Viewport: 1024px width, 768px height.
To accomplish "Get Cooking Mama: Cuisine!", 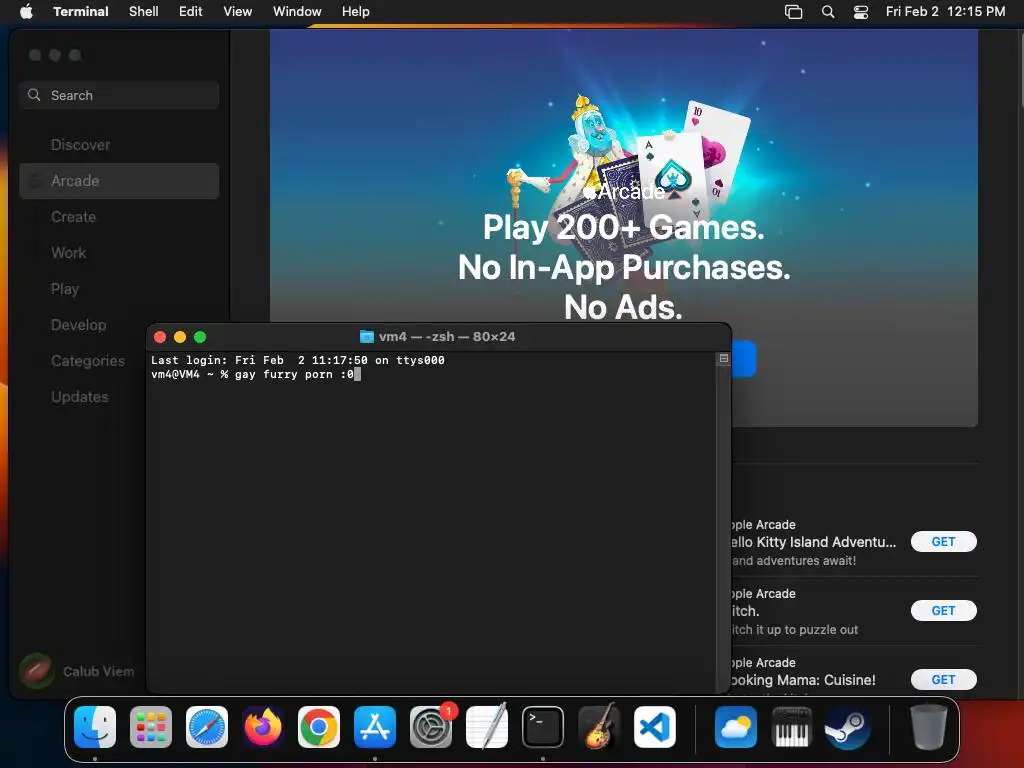I will pyautogui.click(x=944, y=680).
